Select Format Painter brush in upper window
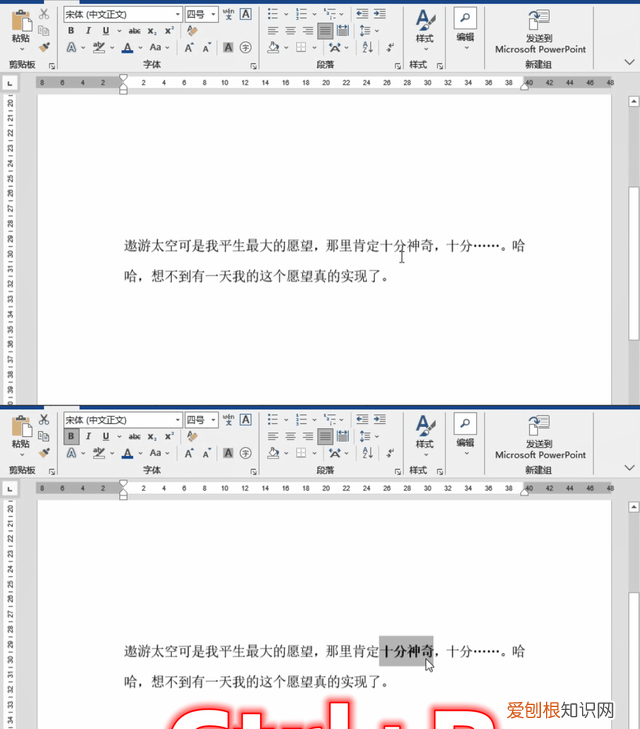 (x=44, y=47)
